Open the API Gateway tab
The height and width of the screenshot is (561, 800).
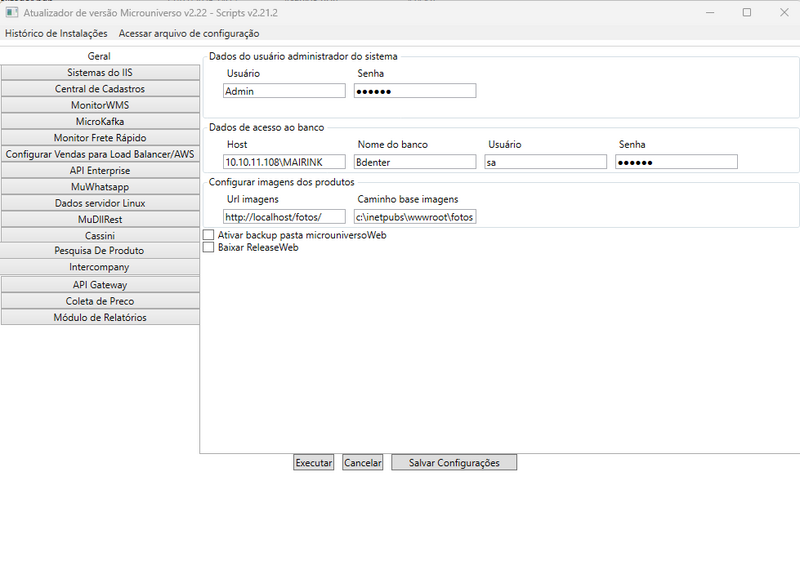click(x=100, y=285)
